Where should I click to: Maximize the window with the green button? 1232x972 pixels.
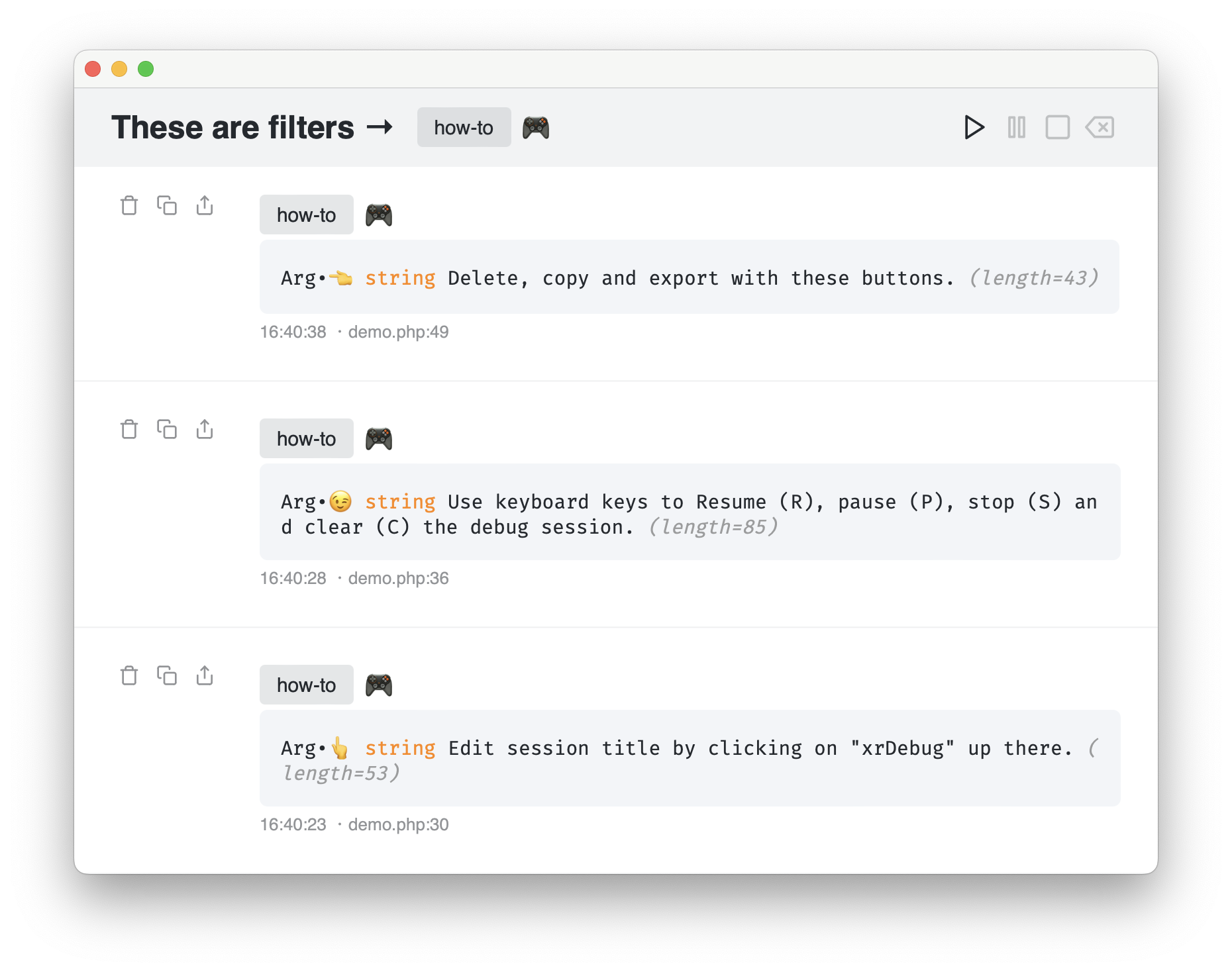point(146,69)
